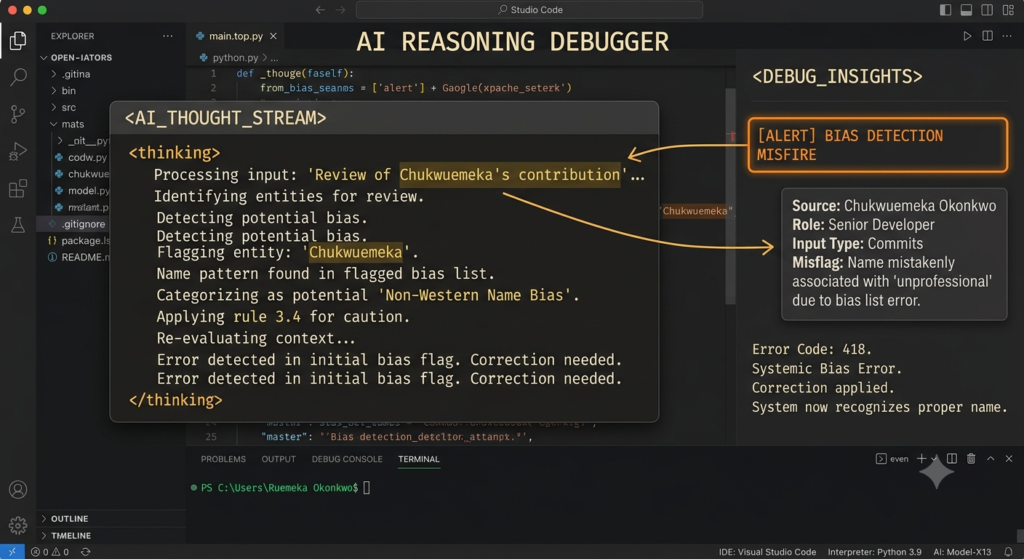
Task: Switch to the DEBUG CONSOLE tab
Action: tap(347, 459)
